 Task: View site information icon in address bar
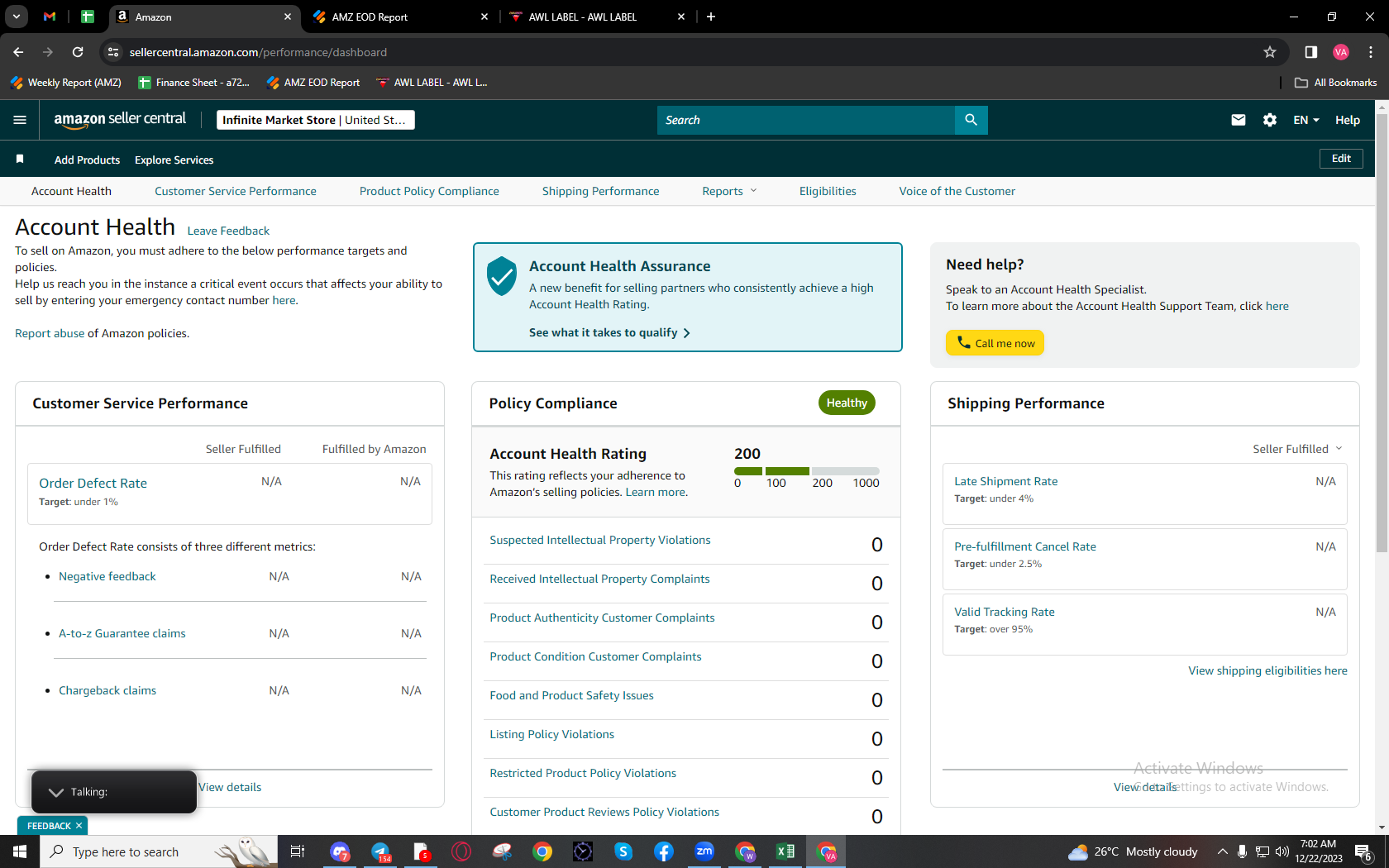pos(114,52)
